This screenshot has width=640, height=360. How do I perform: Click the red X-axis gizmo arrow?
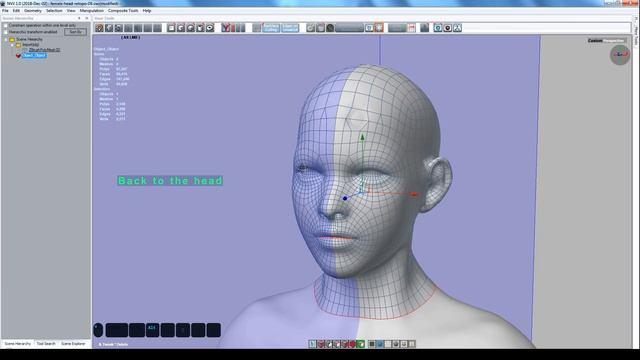414,194
